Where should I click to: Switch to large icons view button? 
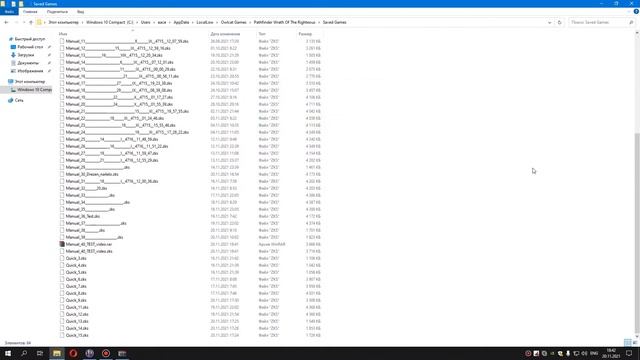click(634, 342)
